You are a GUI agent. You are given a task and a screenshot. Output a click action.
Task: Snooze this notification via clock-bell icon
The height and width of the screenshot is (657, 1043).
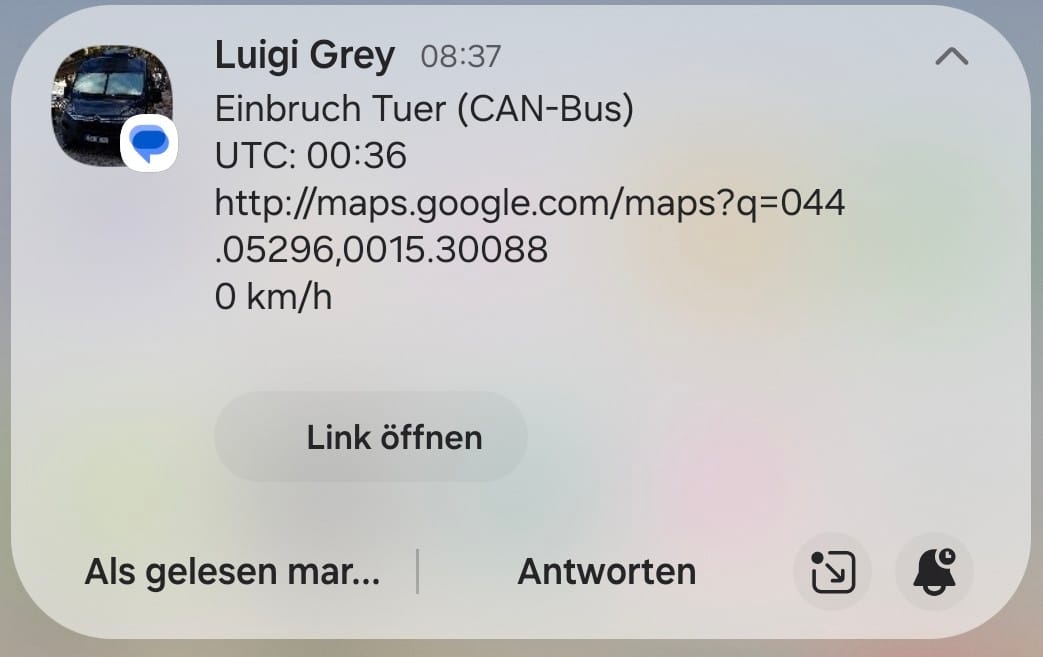[935, 571]
